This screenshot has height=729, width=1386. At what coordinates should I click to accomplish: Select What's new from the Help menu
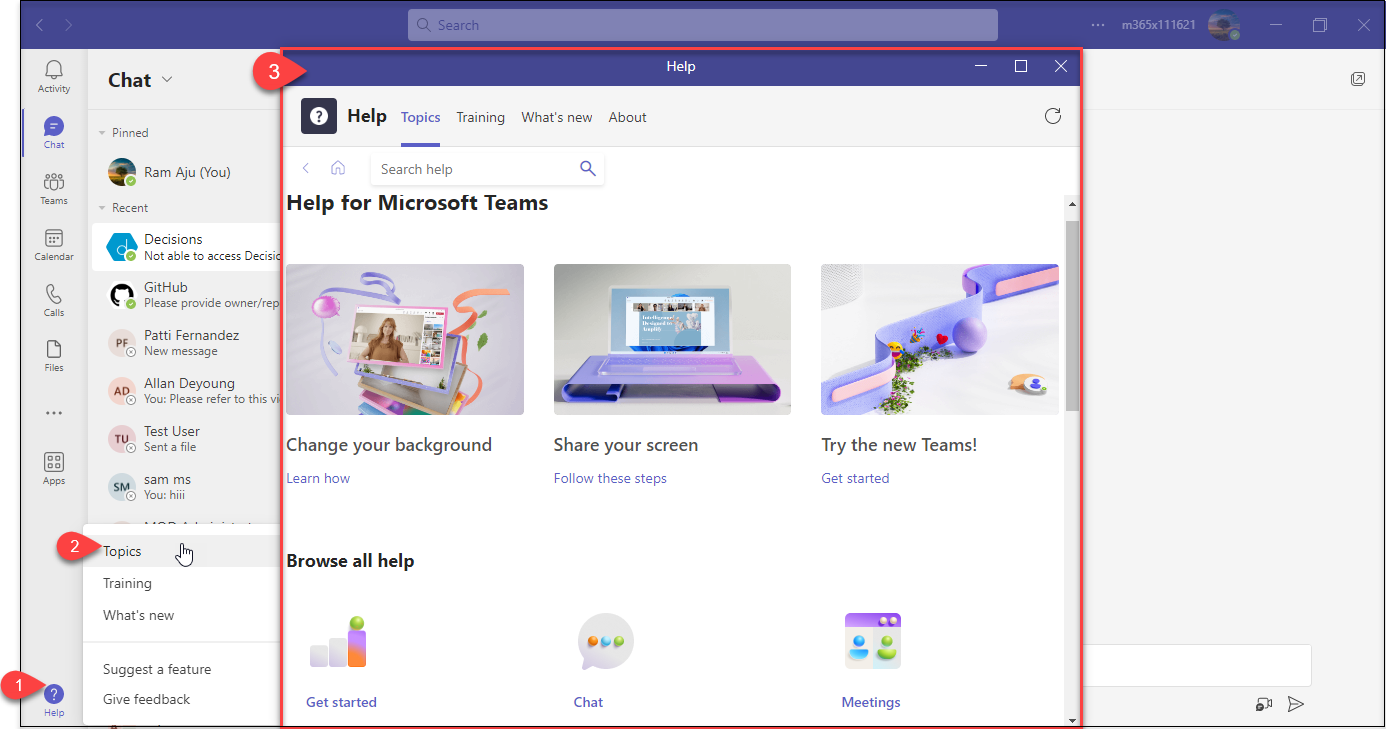[x=139, y=615]
